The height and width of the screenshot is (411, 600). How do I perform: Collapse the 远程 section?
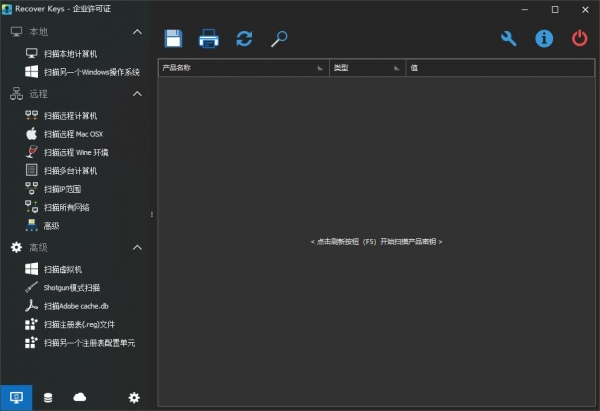(x=137, y=94)
